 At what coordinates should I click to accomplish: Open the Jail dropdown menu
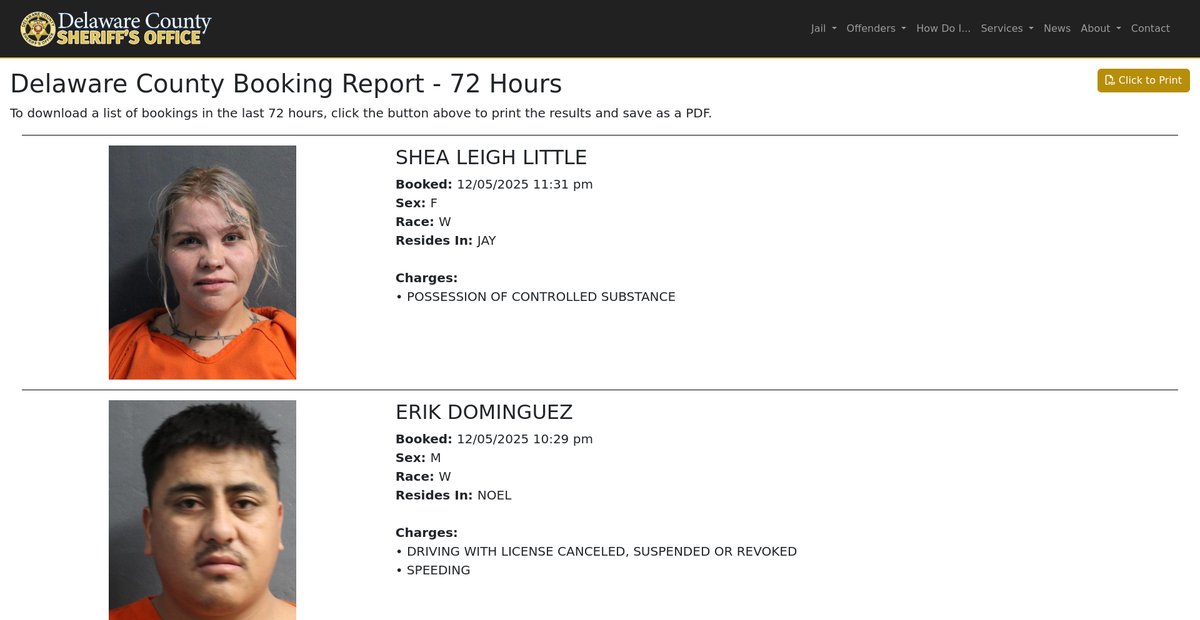click(824, 28)
